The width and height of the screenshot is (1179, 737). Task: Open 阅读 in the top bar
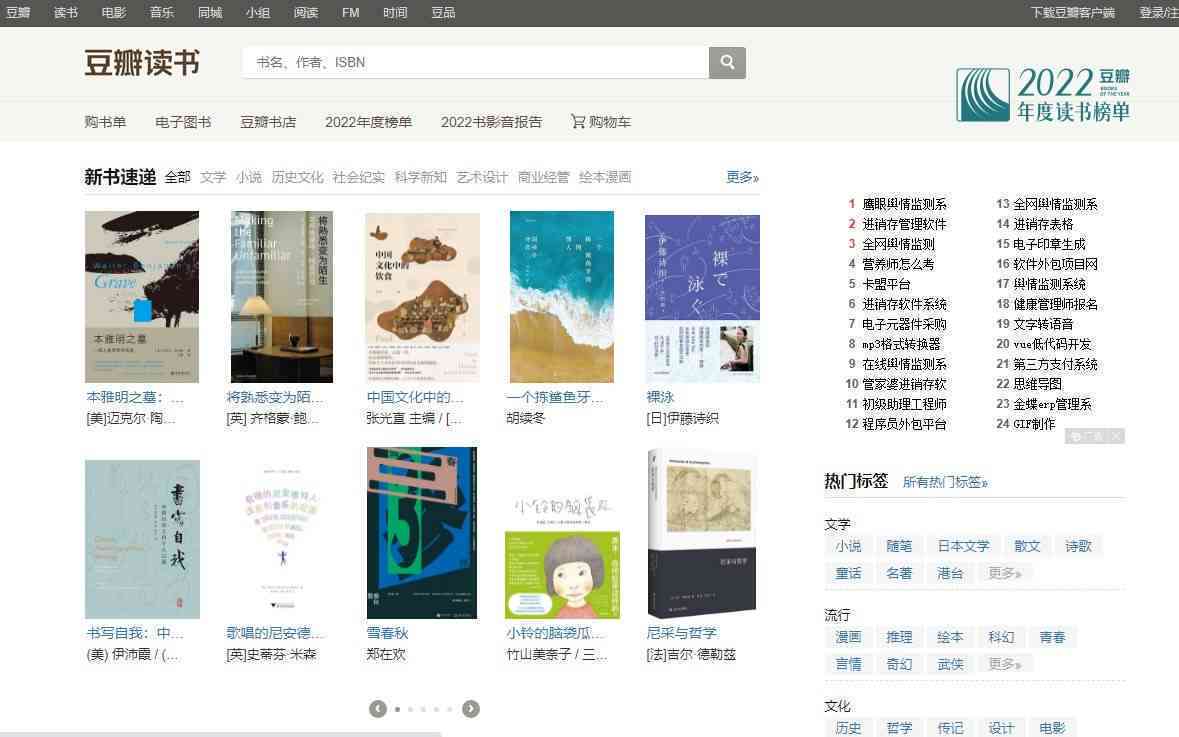[x=305, y=13]
